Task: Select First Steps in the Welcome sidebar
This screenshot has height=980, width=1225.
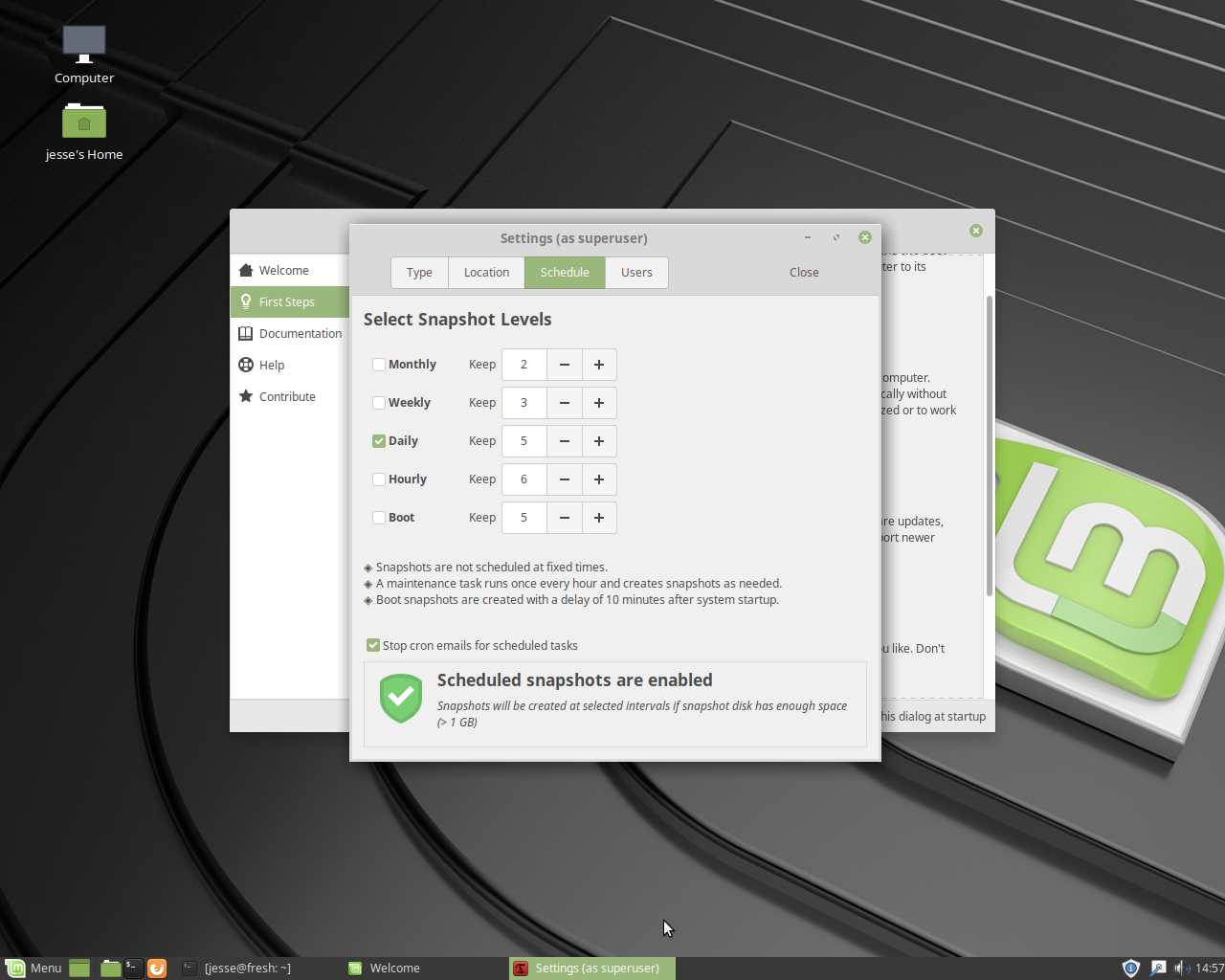Action: (x=290, y=302)
